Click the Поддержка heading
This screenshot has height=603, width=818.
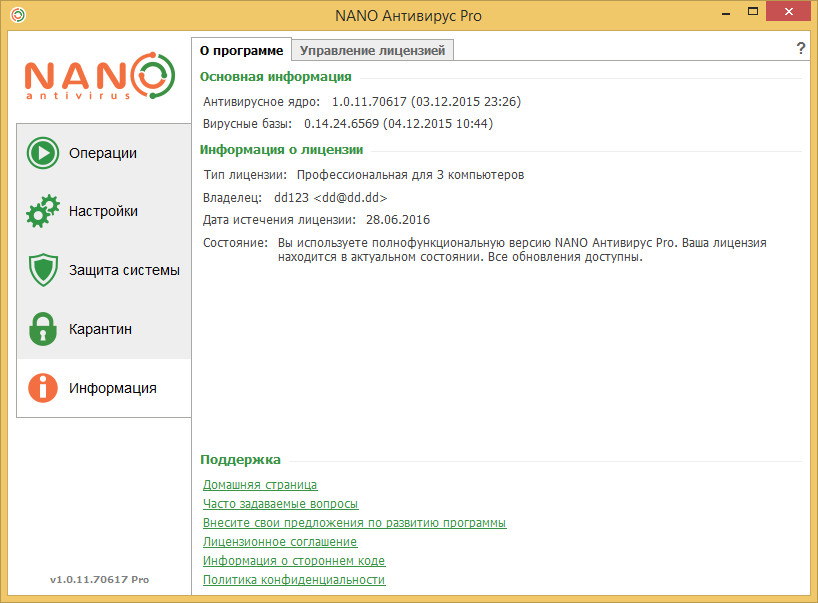[x=240, y=460]
